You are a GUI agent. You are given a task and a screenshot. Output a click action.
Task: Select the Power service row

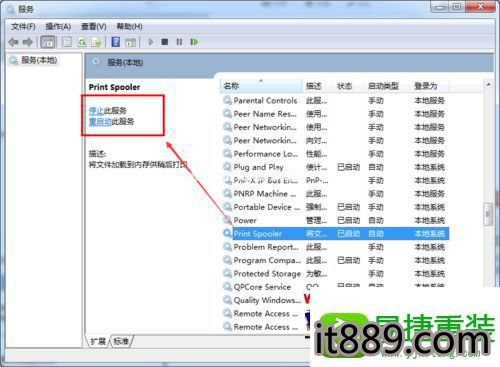335,220
